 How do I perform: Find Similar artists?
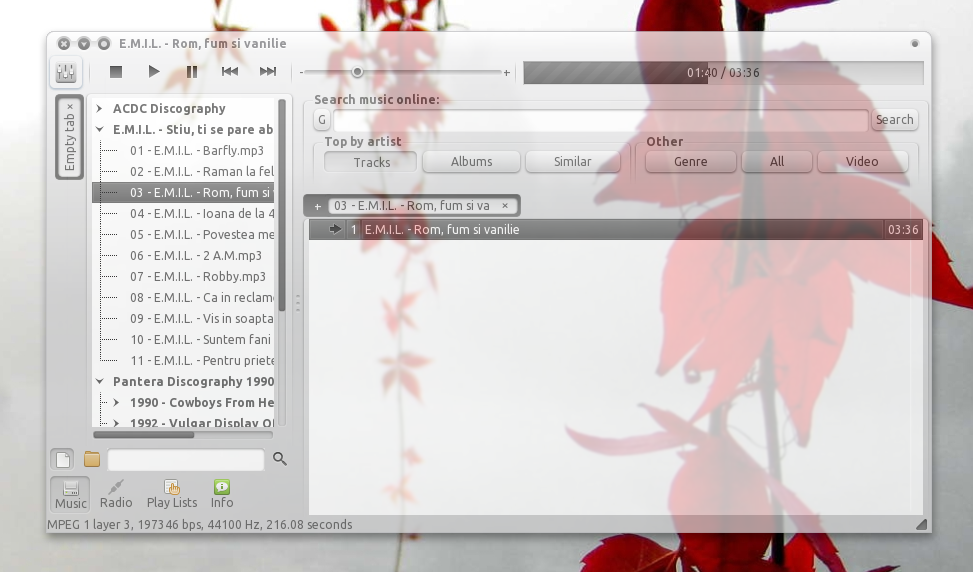point(572,162)
